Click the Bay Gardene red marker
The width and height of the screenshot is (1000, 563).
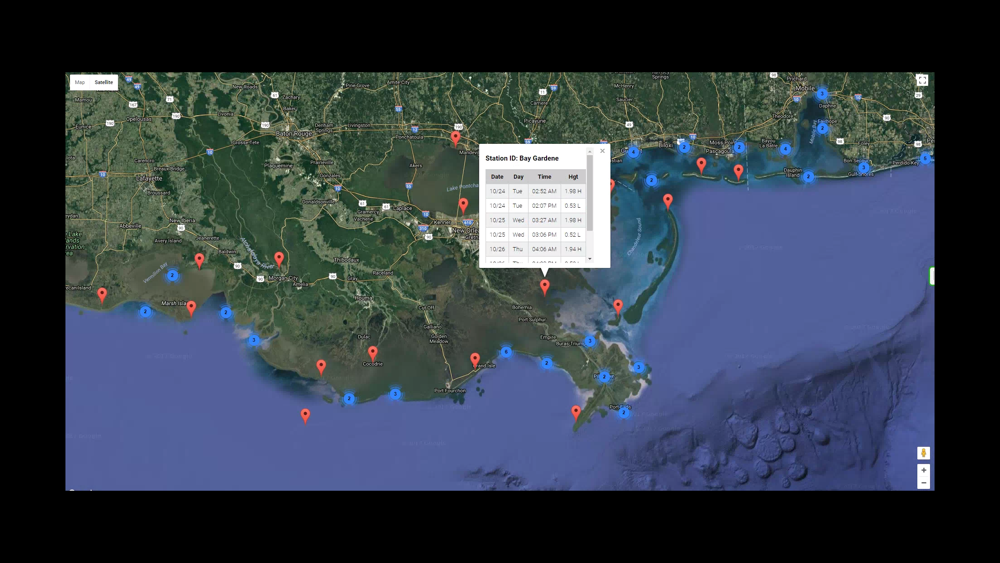tap(545, 287)
